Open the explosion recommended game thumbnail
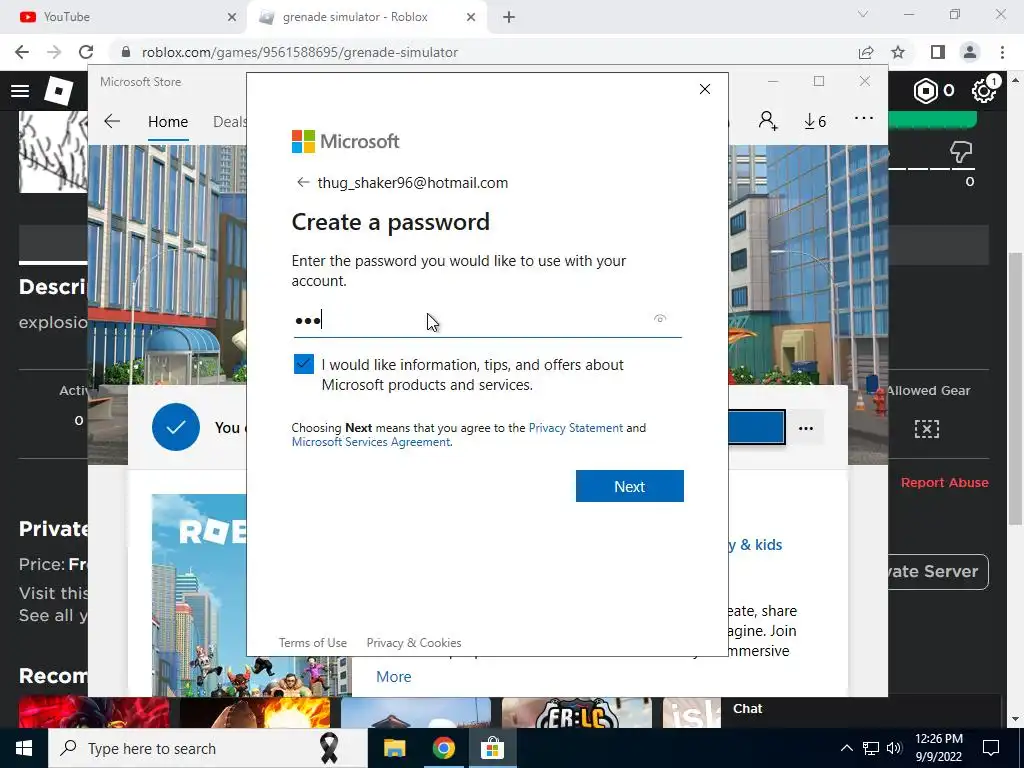 coord(255,712)
